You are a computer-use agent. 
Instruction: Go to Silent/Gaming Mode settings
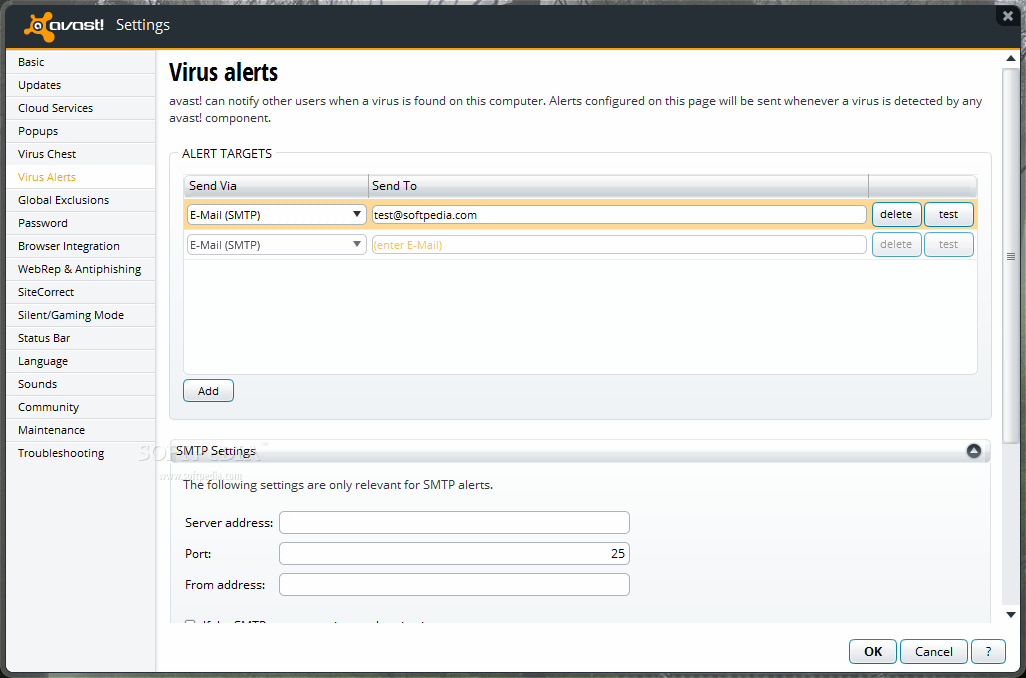pyautogui.click(x=80, y=315)
